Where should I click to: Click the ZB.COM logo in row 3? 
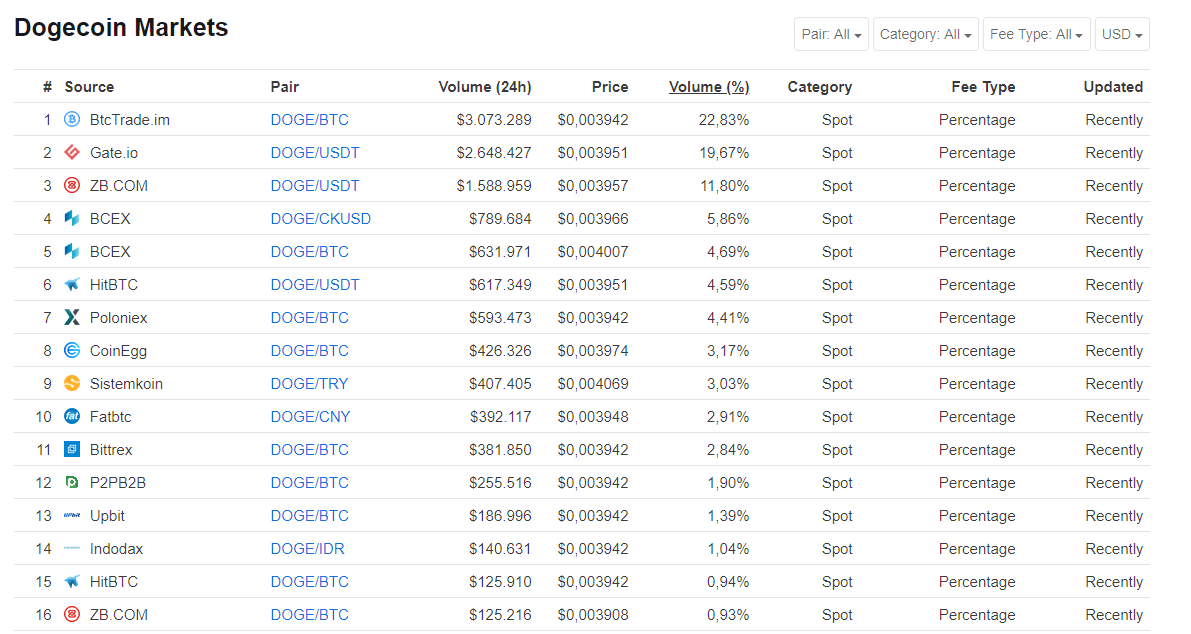click(x=72, y=185)
